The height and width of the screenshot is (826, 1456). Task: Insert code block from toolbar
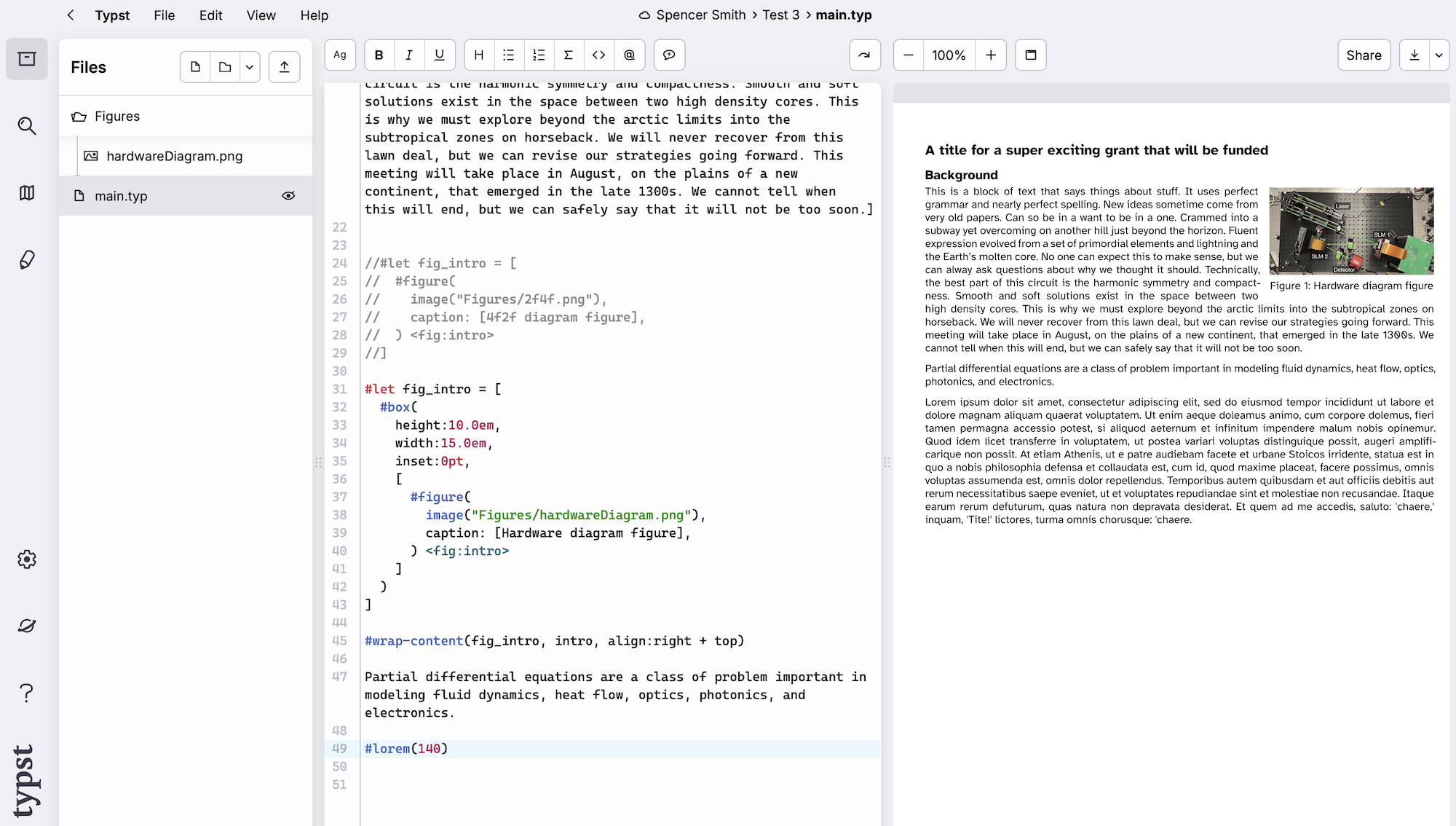click(x=598, y=55)
